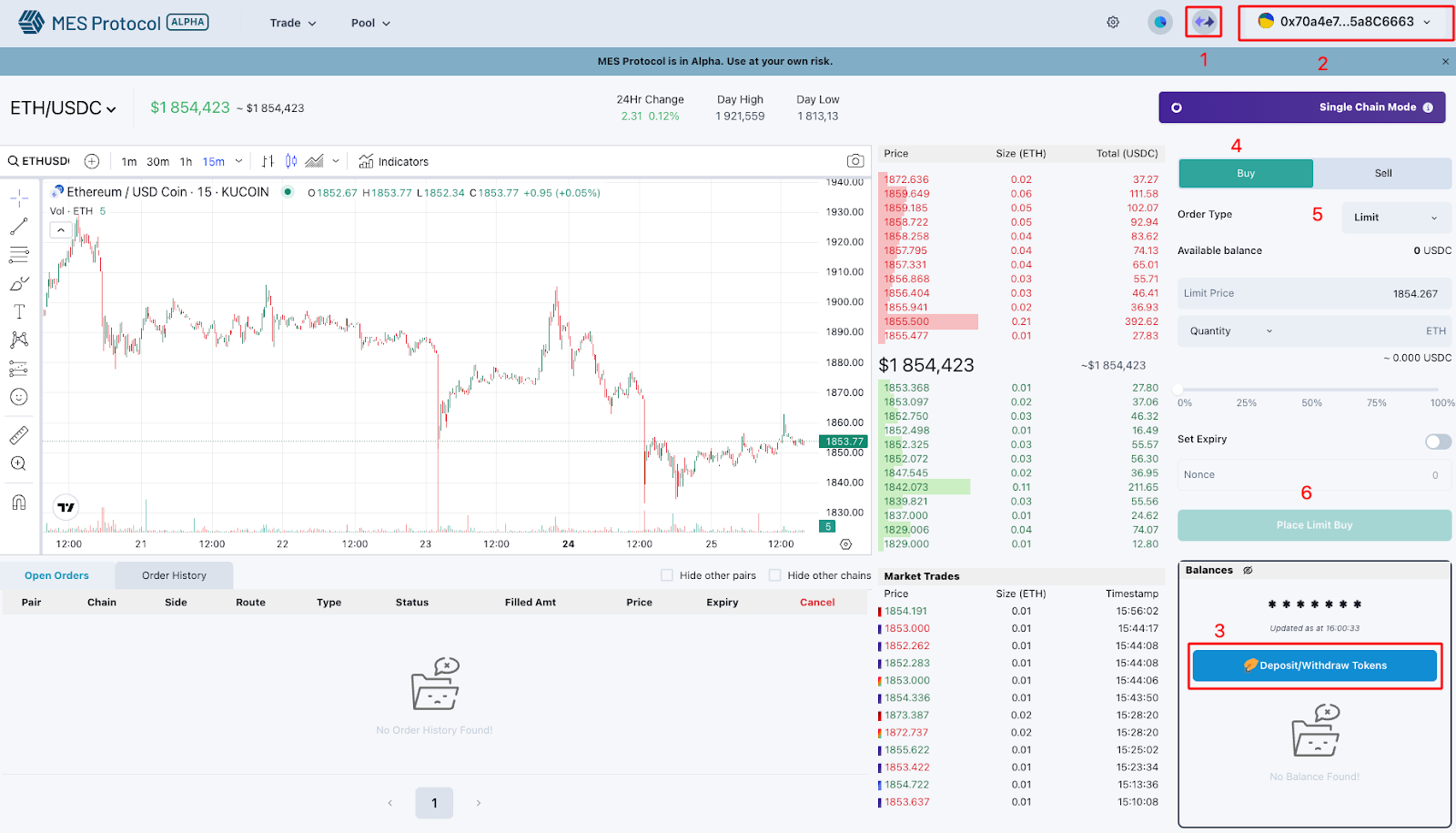Check Hide other pairs
The height and width of the screenshot is (833, 1456).
667,575
